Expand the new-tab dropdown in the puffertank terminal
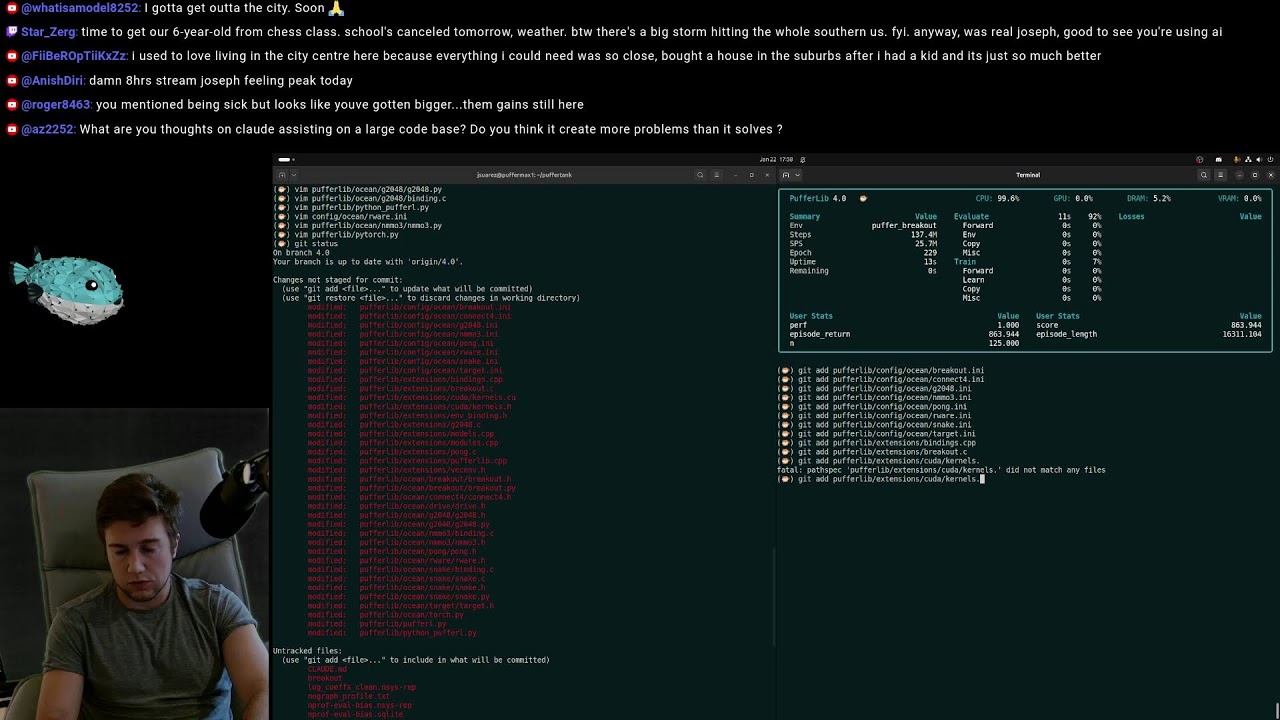The image size is (1280, 720). coord(293,175)
